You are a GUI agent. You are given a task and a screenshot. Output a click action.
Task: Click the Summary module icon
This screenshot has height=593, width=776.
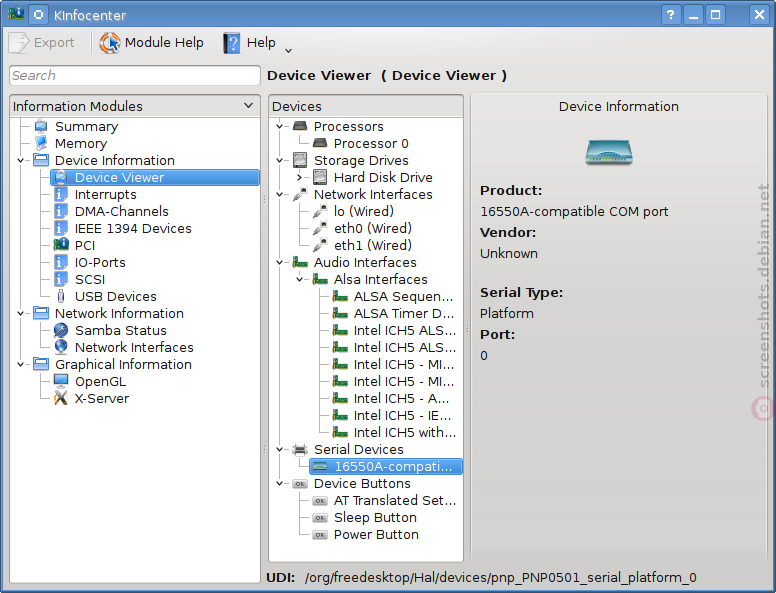pyautogui.click(x=41, y=126)
